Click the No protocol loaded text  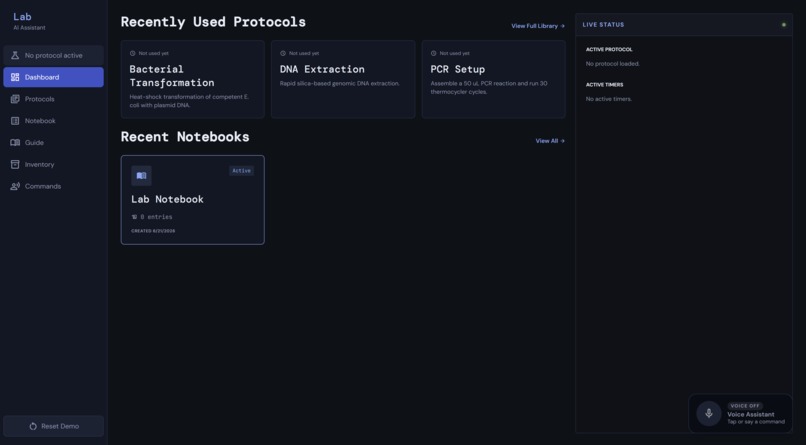tap(613, 64)
